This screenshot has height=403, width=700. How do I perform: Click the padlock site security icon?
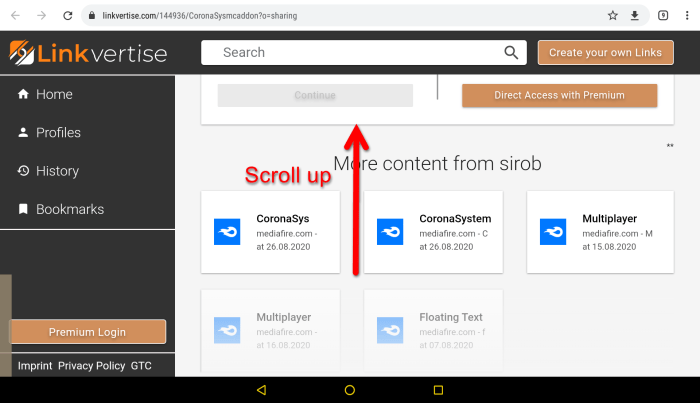click(92, 16)
